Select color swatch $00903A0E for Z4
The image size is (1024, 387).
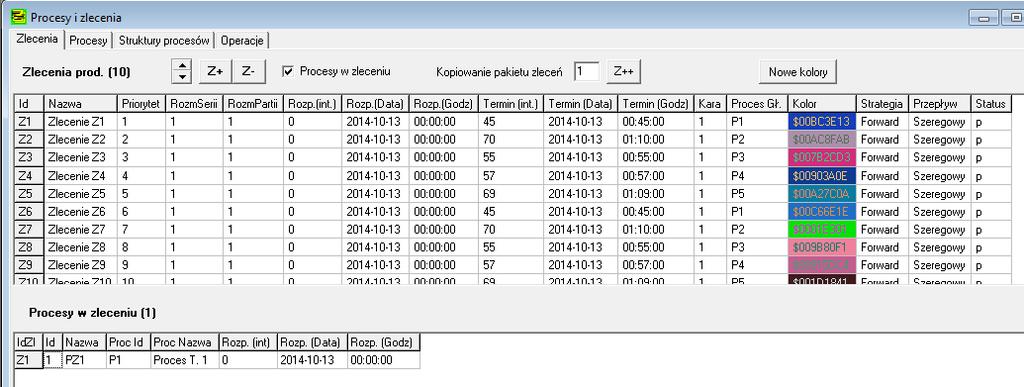(x=822, y=176)
